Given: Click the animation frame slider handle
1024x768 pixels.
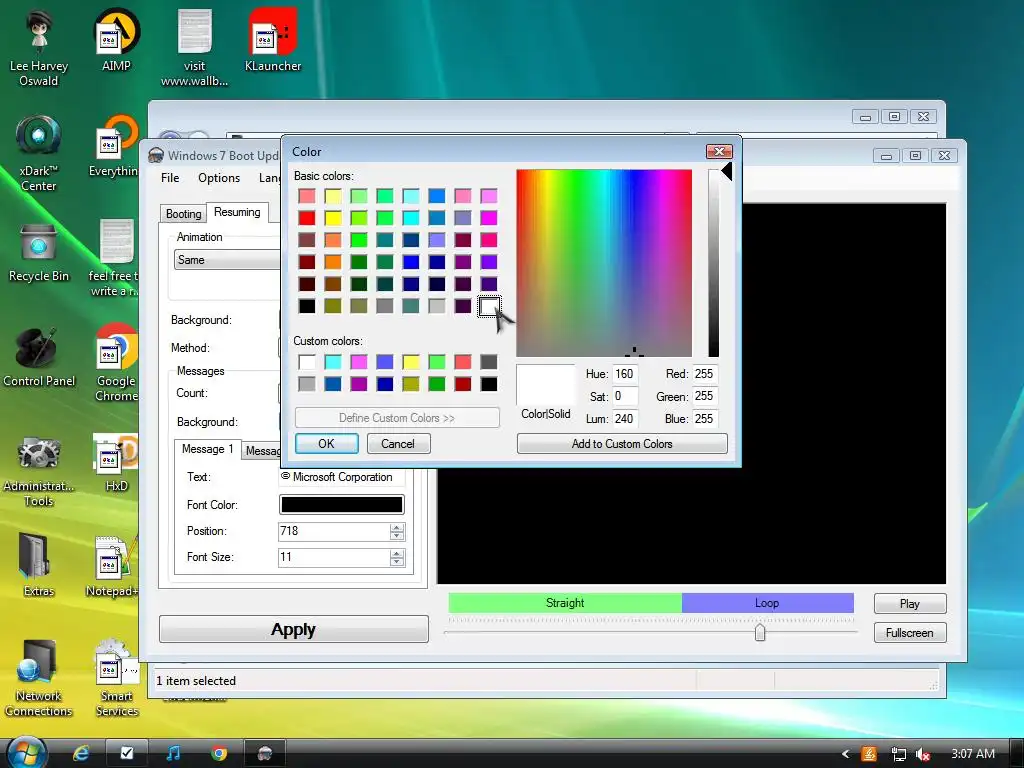Looking at the screenshot, I should (x=760, y=632).
